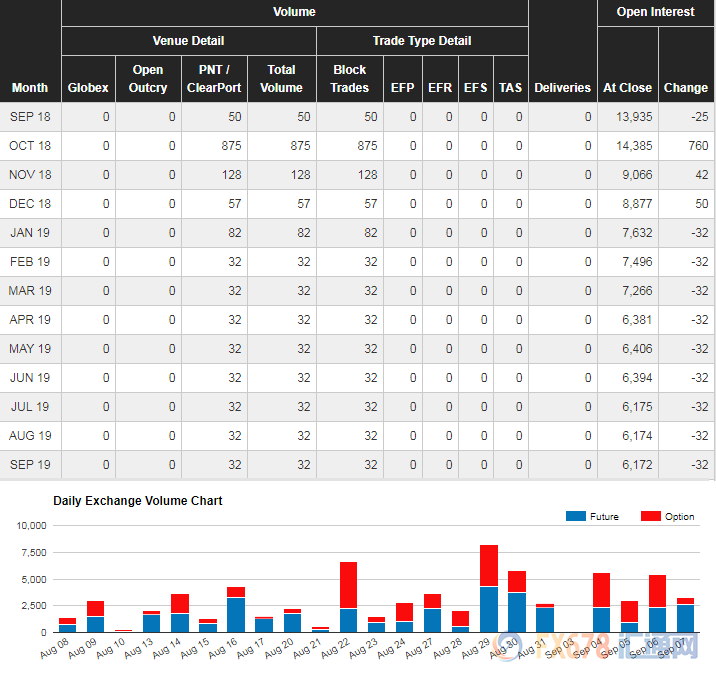
Task: Click the change value 42
Action: [x=702, y=175]
